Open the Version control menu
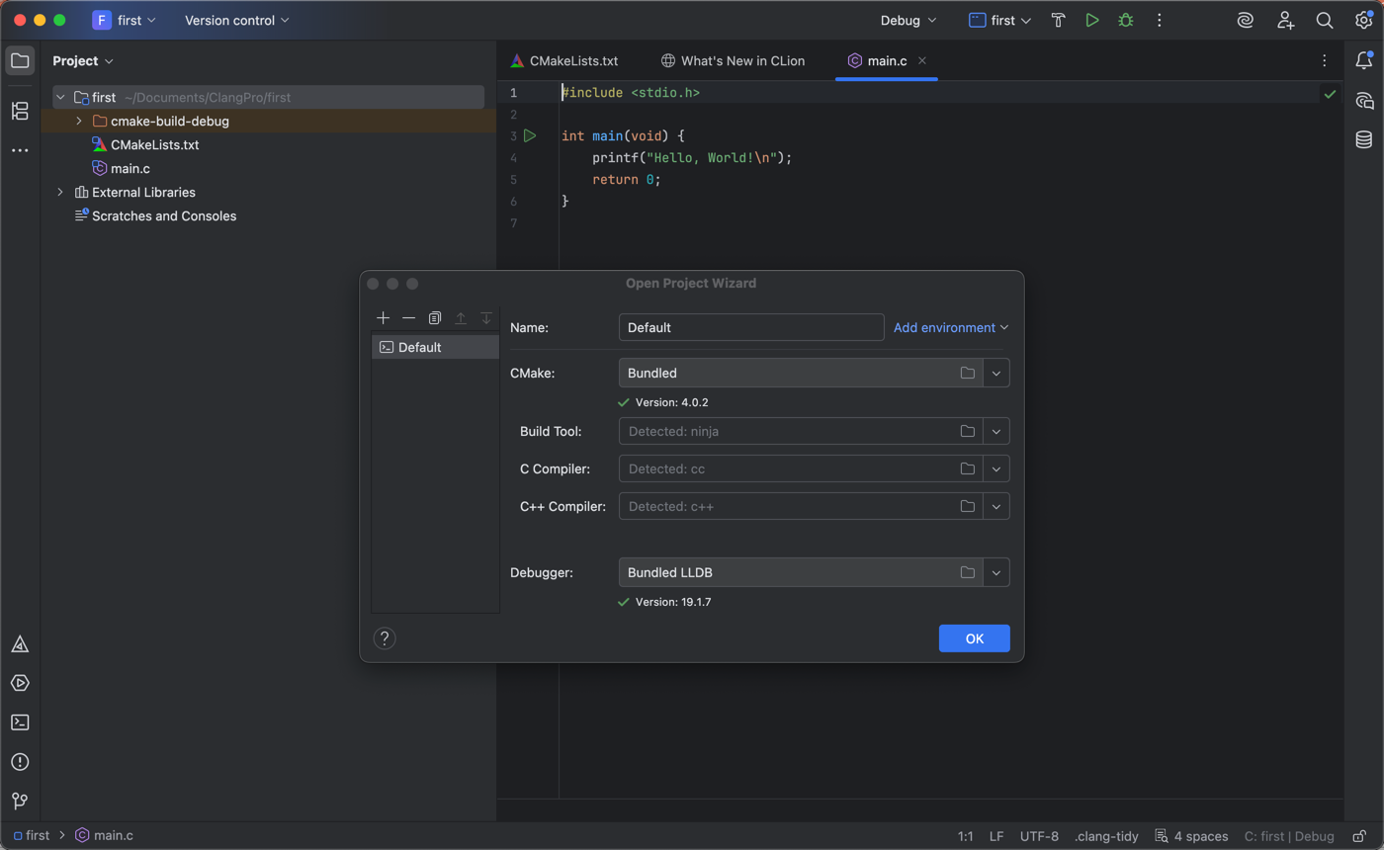1384x850 pixels. (237, 20)
